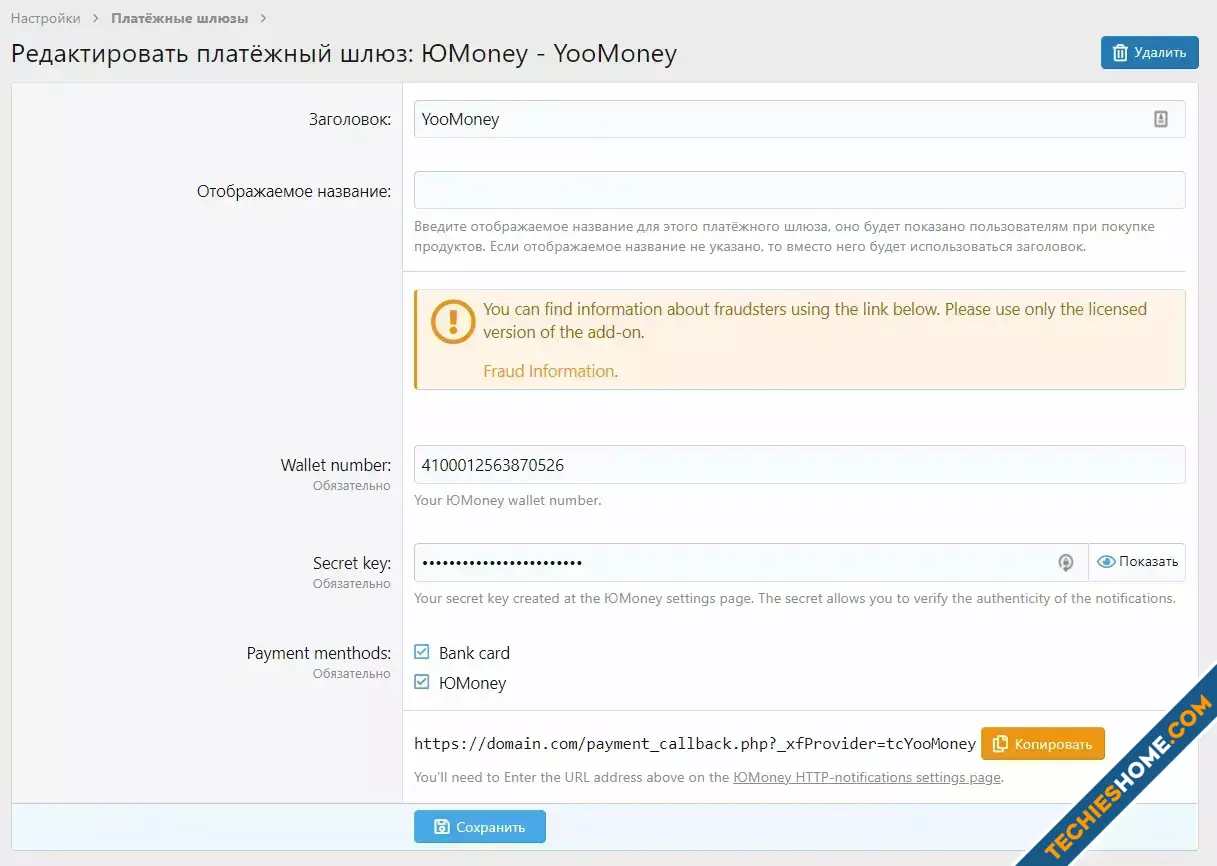Click the contact-card icon in Заголовок field
Image resolution: width=1217 pixels, height=866 pixels.
point(1161,119)
